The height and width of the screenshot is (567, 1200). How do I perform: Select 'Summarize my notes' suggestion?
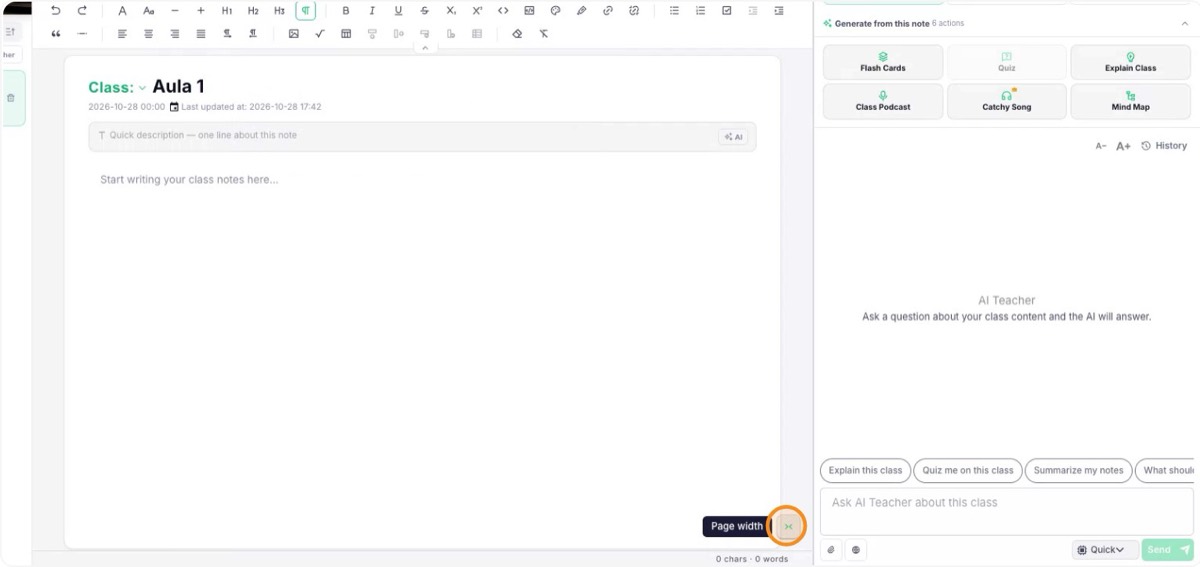point(1078,470)
